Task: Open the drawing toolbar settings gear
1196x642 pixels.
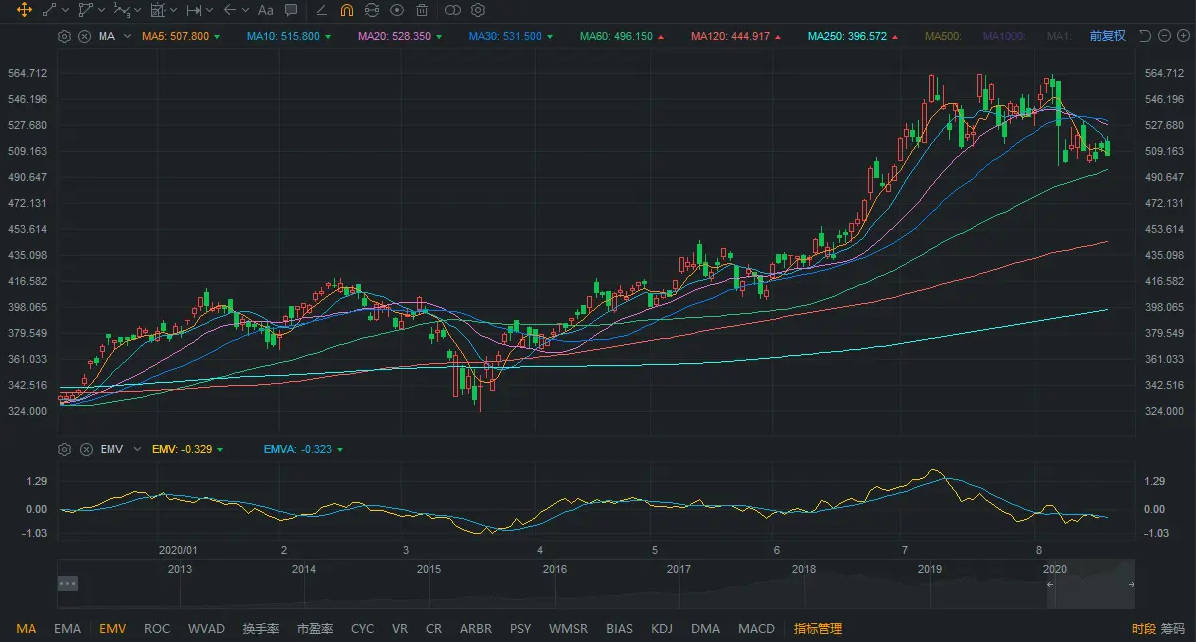Action: 478,10
